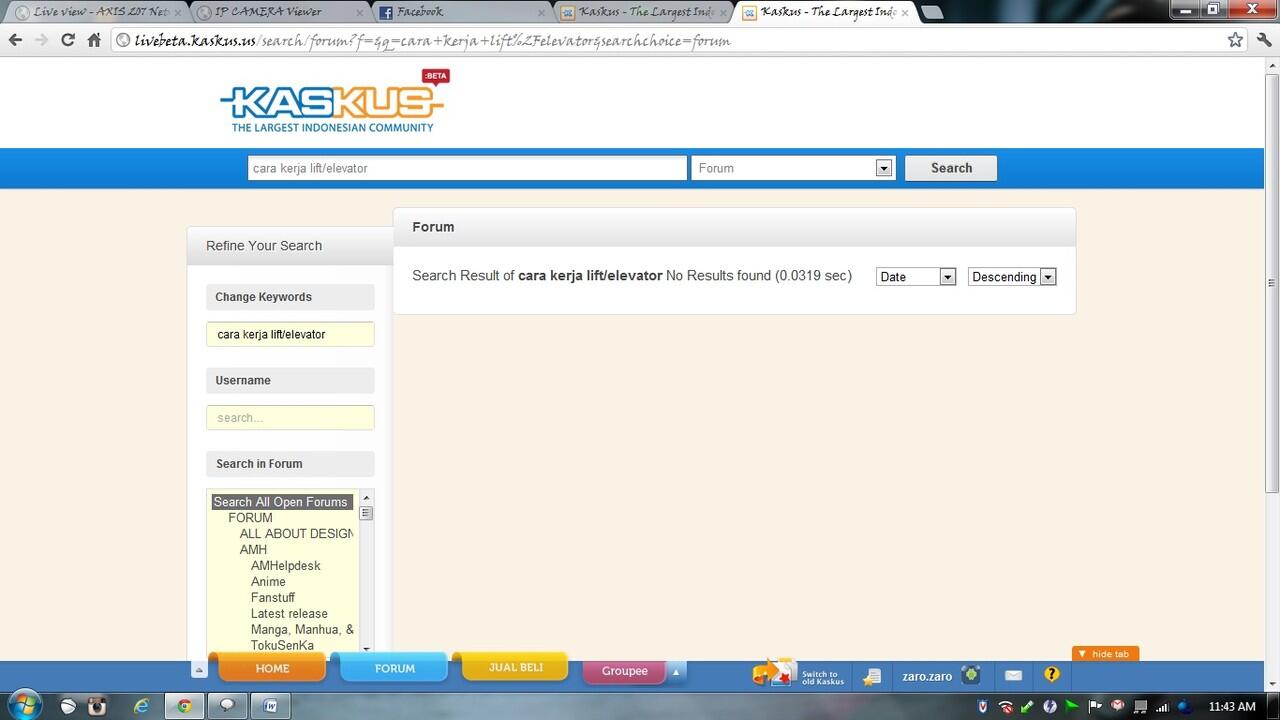Image resolution: width=1280 pixels, height=720 pixels.
Task: Click hide tab toggle
Action: click(1104, 654)
